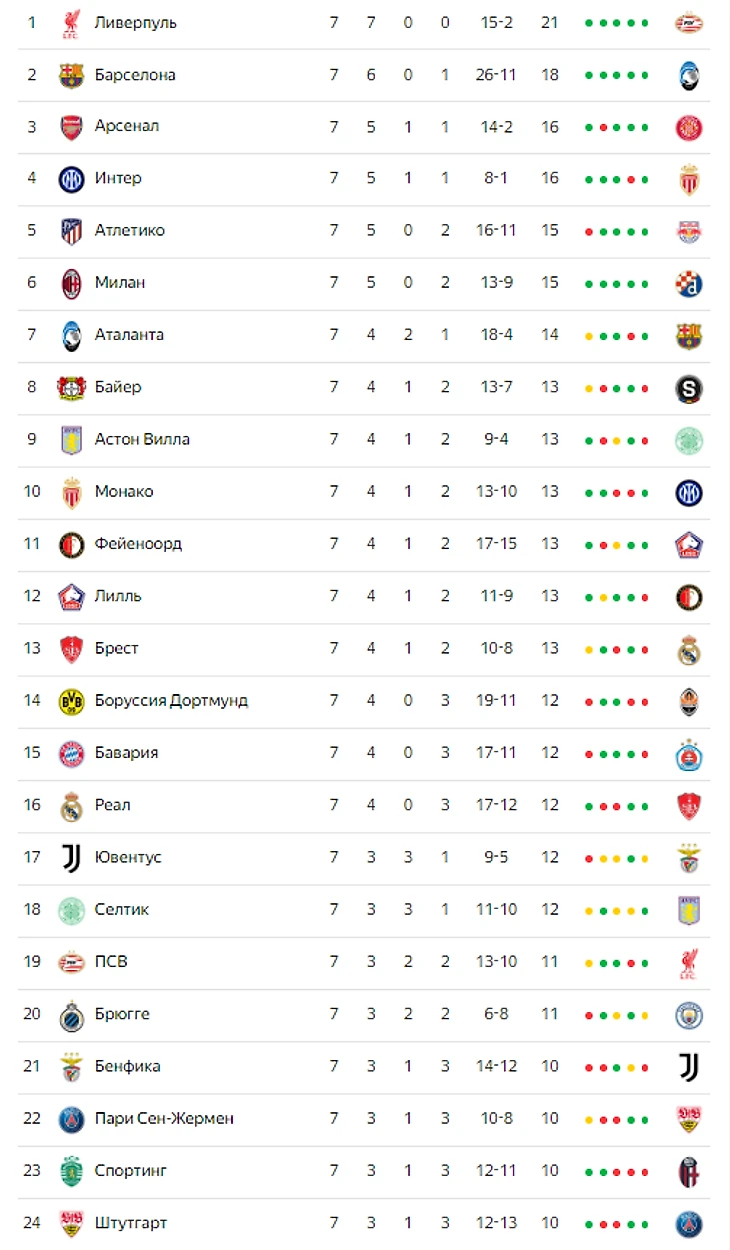
Task: Go to the Фейеноорд team page
Action: coord(138,544)
